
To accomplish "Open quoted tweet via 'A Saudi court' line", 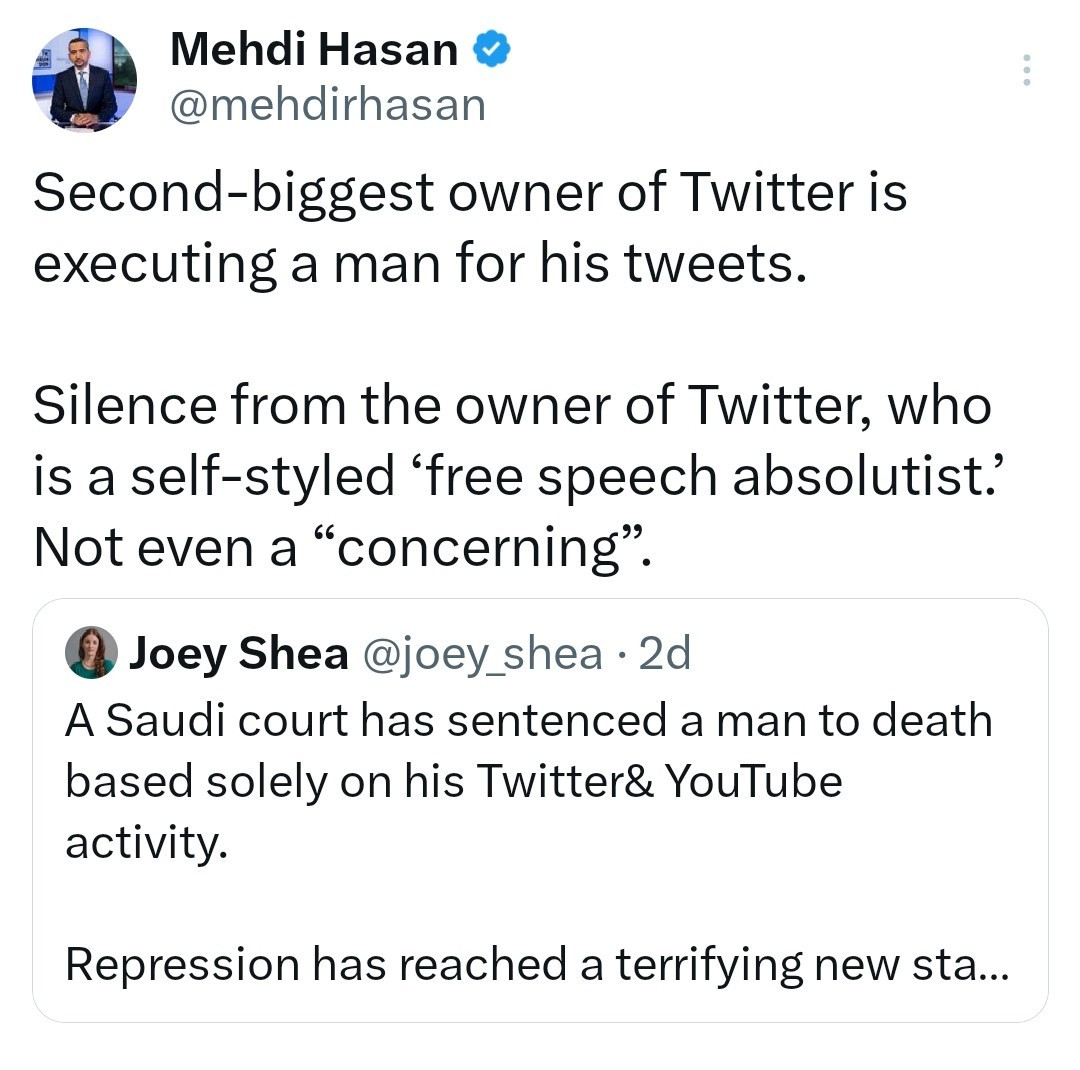I will coord(528,721).
